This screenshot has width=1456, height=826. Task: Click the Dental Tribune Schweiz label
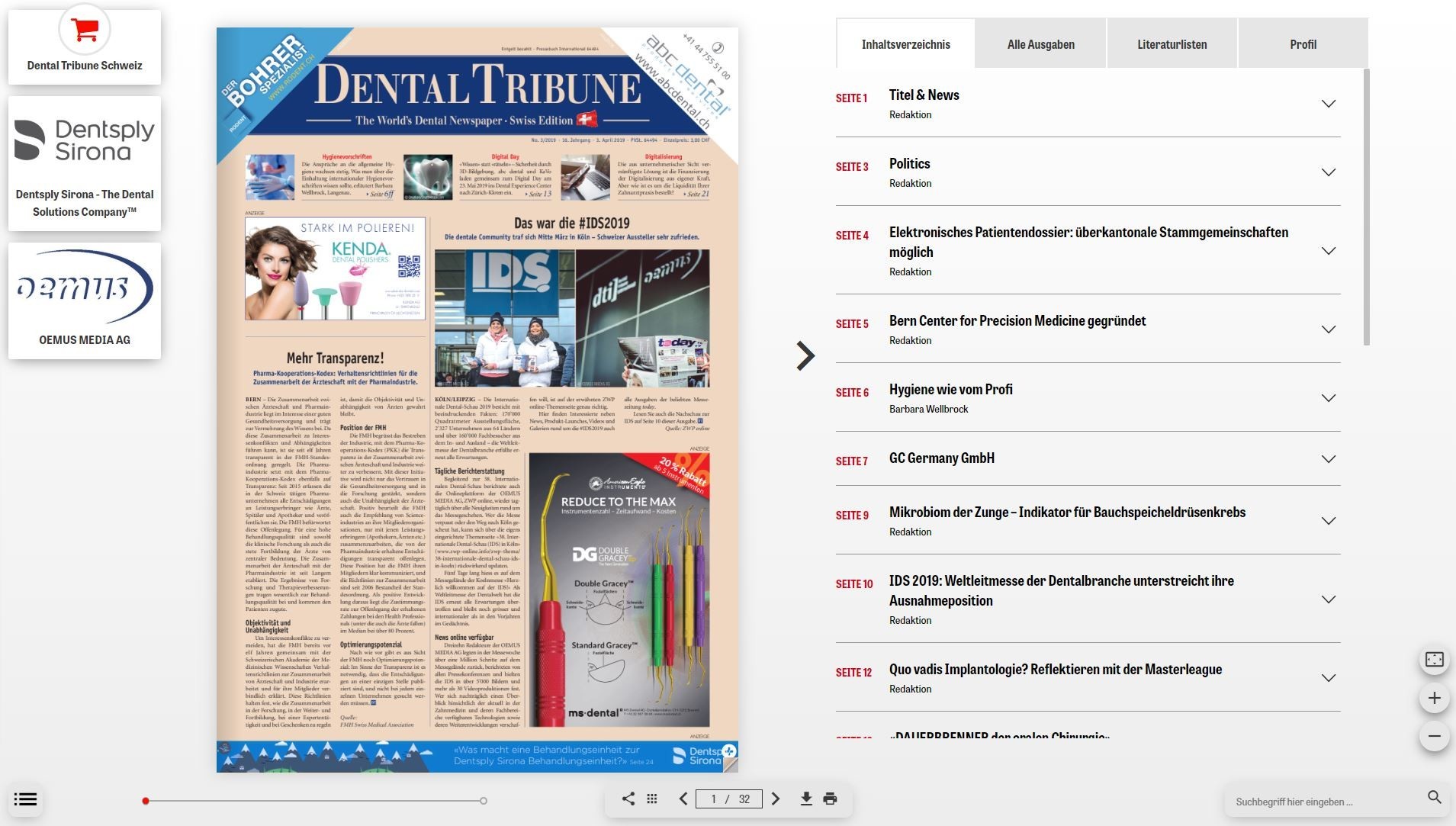pyautogui.click(x=85, y=66)
